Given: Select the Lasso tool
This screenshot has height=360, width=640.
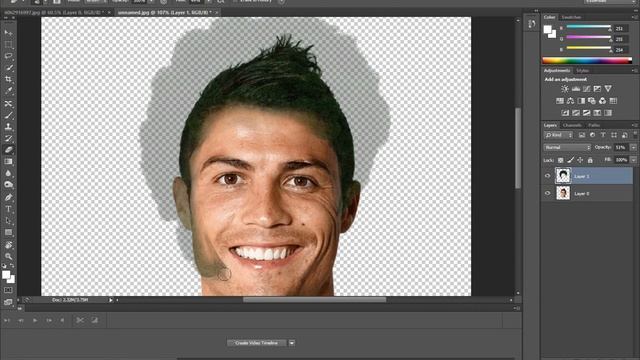Looking at the screenshot, I should point(8,56).
